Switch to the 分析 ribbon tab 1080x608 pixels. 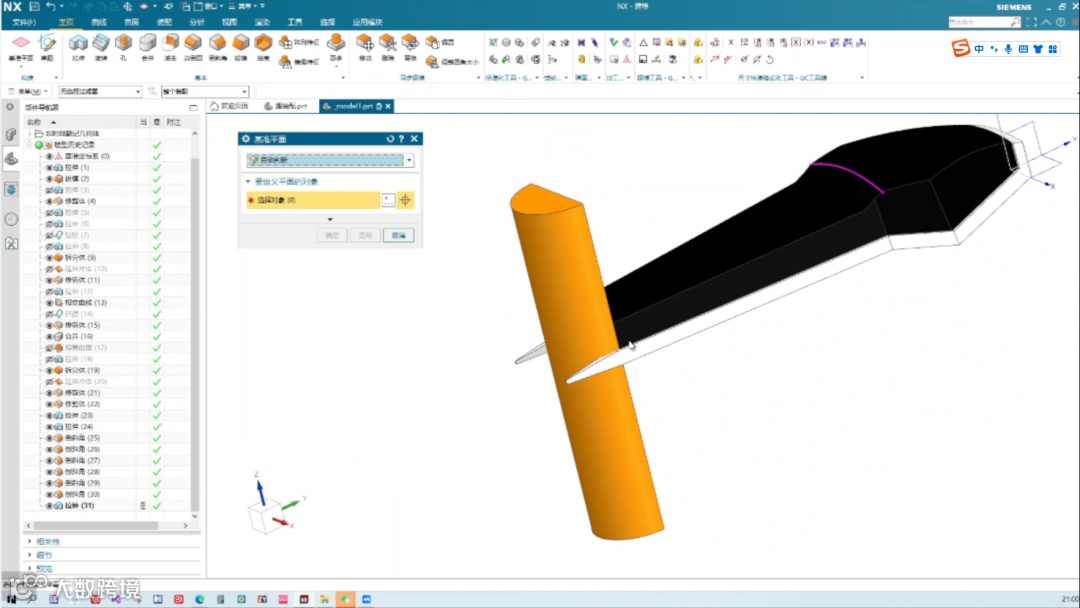(x=197, y=22)
